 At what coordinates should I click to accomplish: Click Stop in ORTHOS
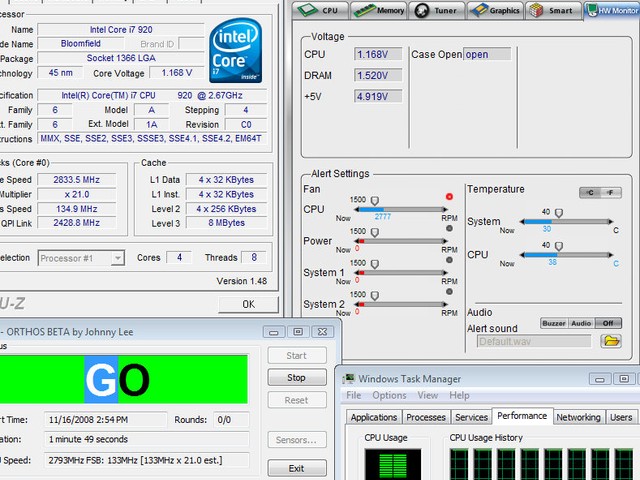point(297,378)
